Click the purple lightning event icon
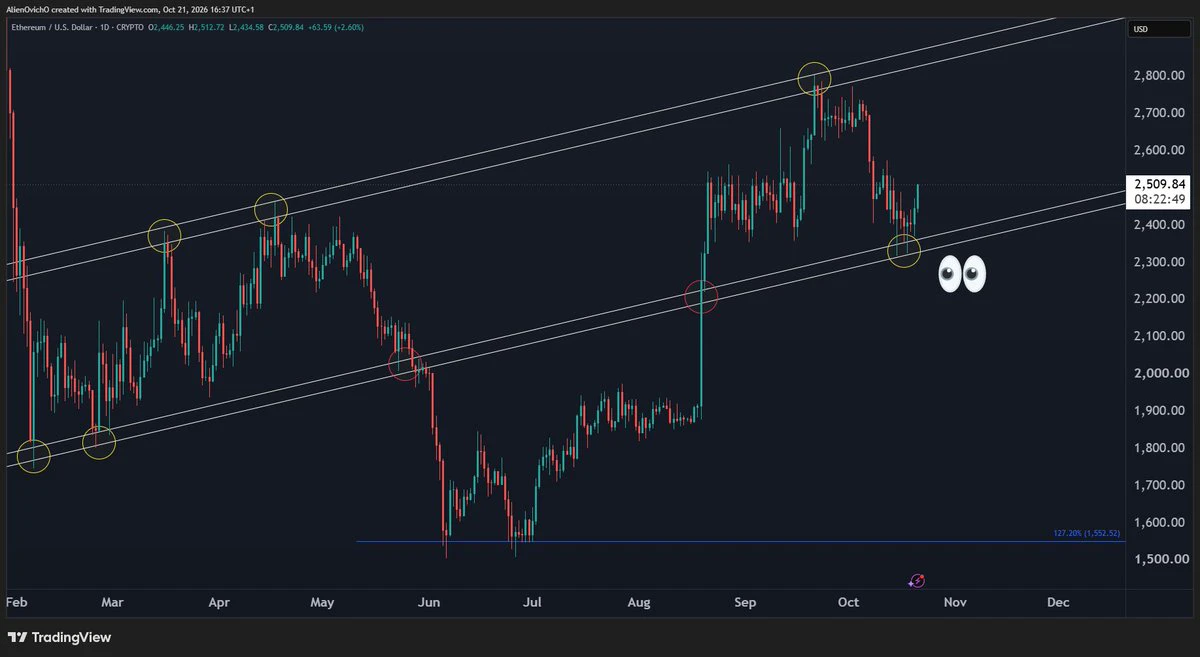The width and height of the screenshot is (1200, 657). [x=917, y=580]
